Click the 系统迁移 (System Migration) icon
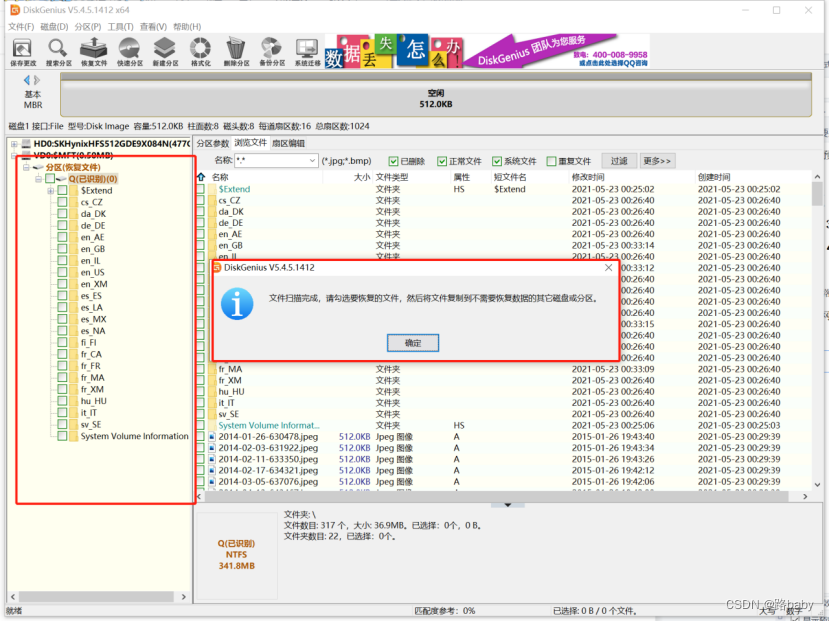The image size is (829, 621). click(x=307, y=50)
